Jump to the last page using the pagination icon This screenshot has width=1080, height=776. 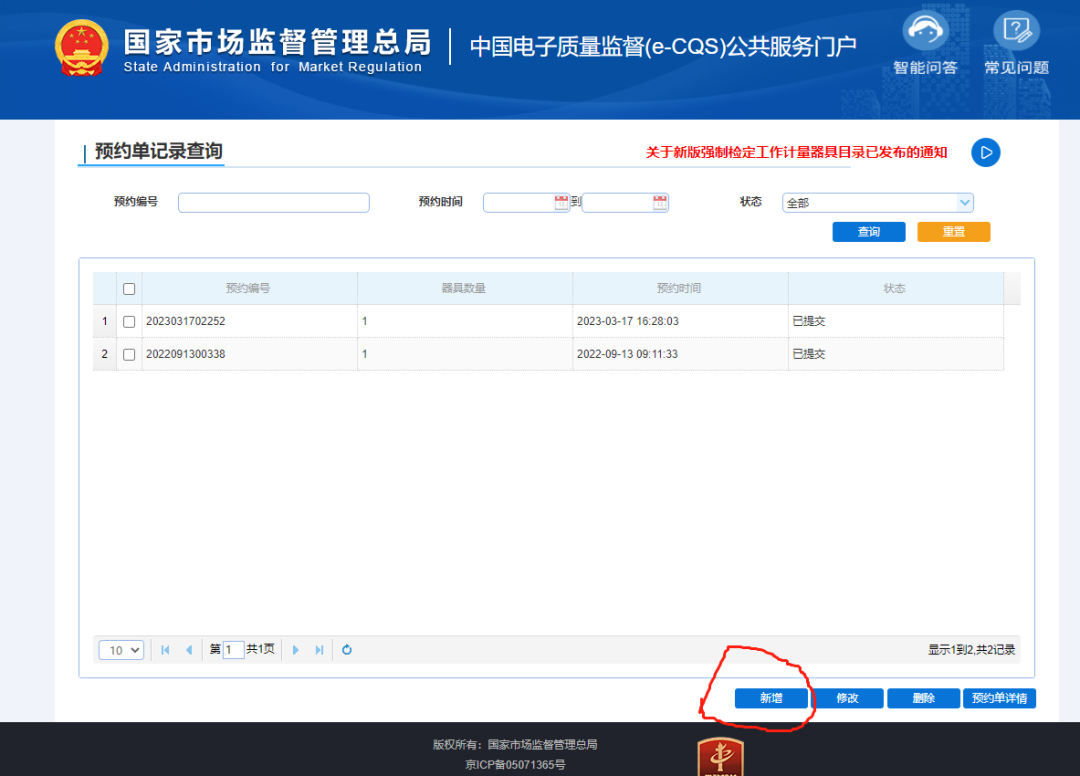click(320, 649)
